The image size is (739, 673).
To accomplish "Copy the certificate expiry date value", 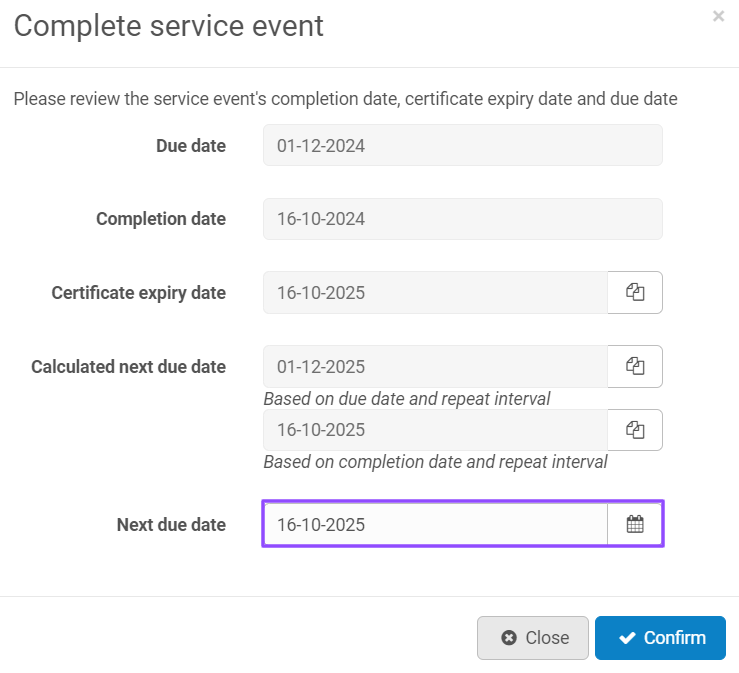I will (635, 292).
